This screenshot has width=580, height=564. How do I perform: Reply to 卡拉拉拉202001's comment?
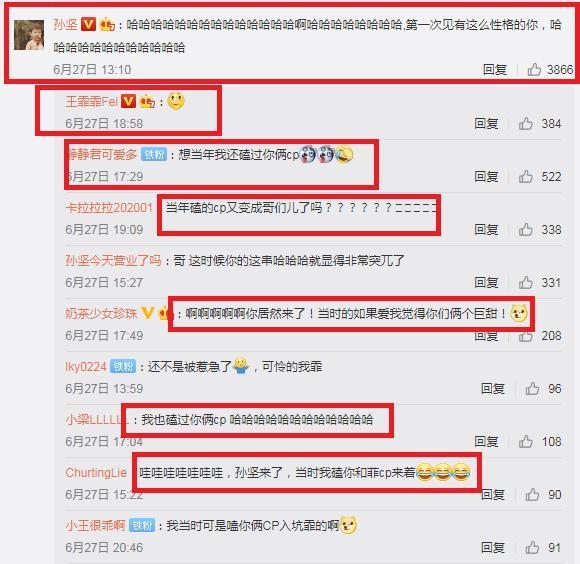(486, 230)
